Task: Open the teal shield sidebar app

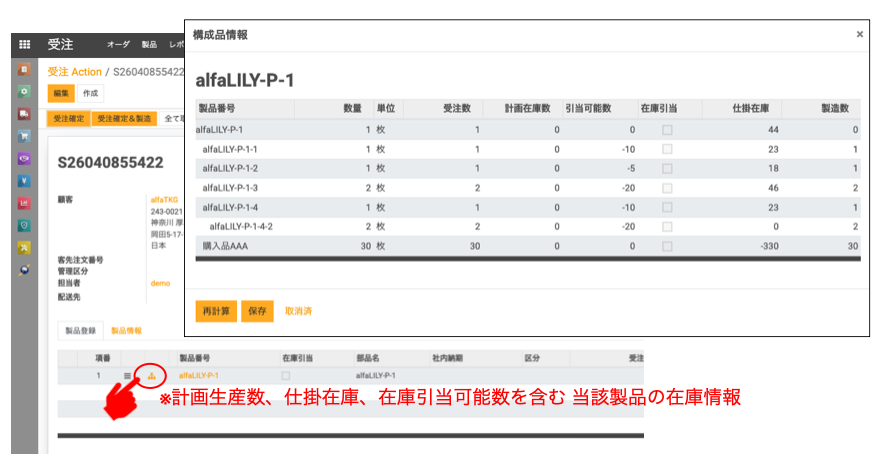Action: [24, 225]
